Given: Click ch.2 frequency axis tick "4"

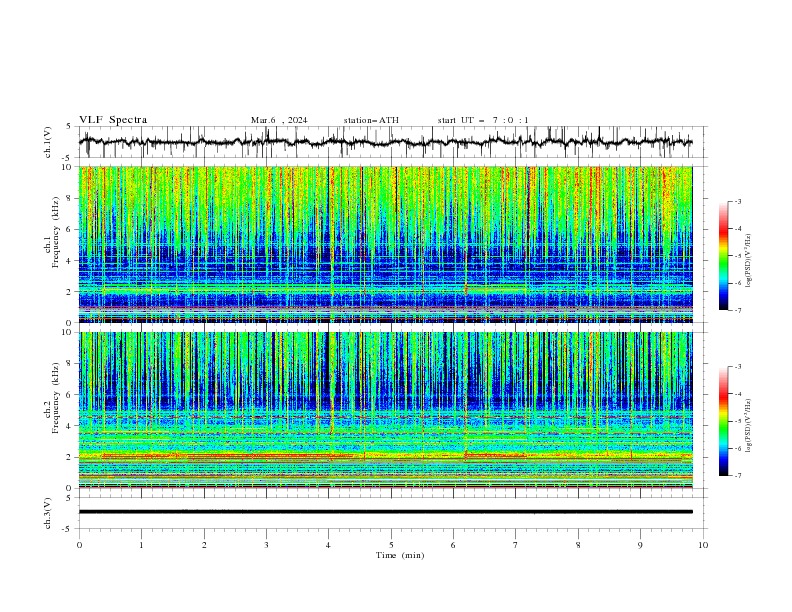Looking at the screenshot, I should (x=70, y=426).
